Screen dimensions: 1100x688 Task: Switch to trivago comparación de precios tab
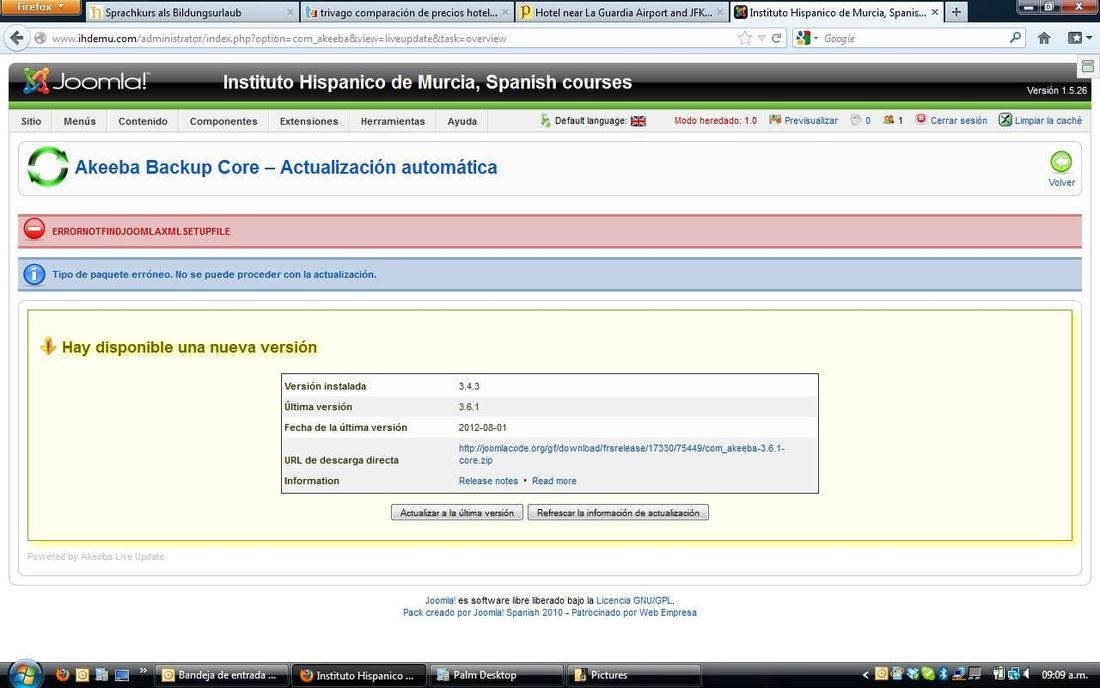click(407, 12)
